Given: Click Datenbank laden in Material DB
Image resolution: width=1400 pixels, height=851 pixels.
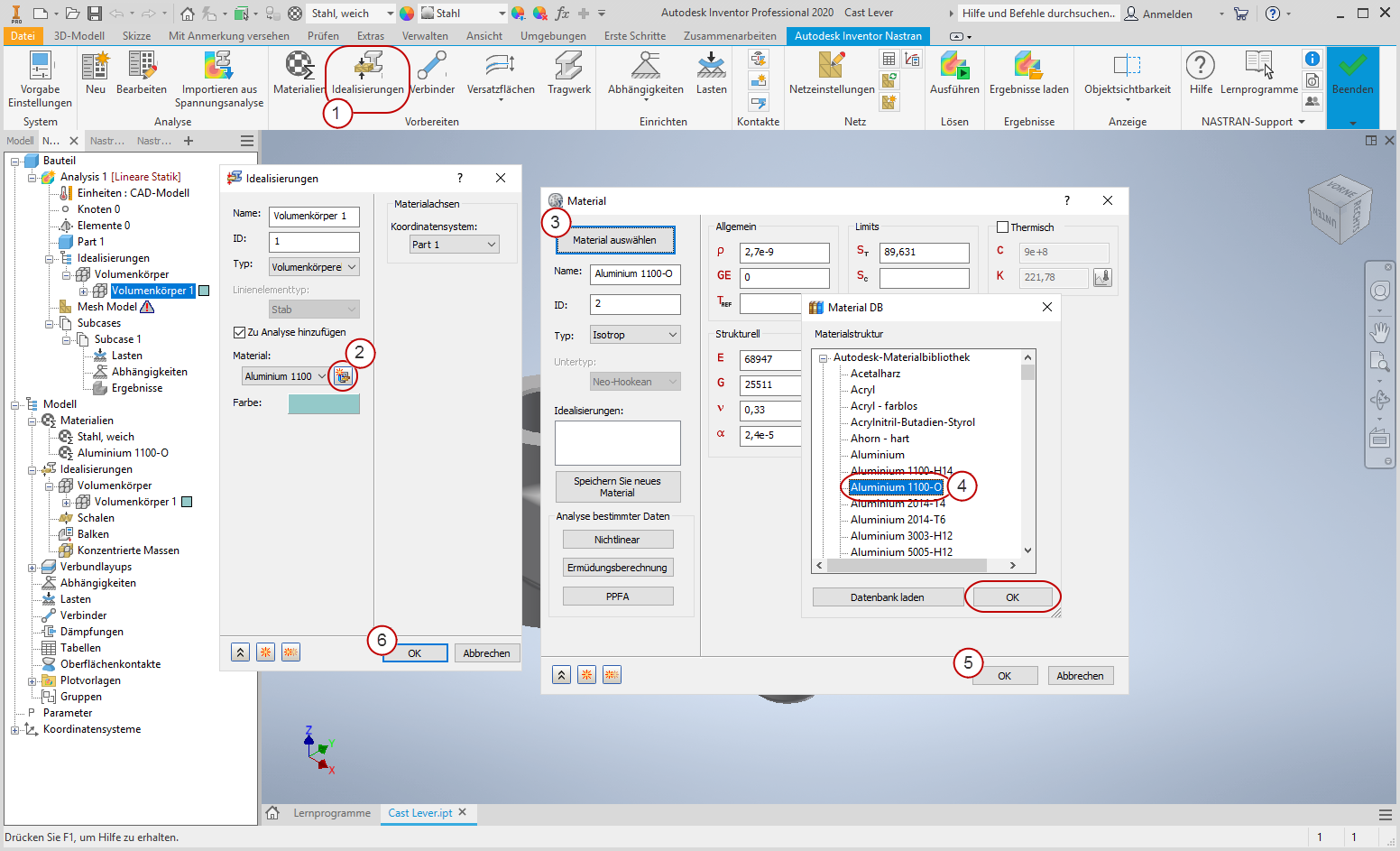Looking at the screenshot, I should (887, 597).
